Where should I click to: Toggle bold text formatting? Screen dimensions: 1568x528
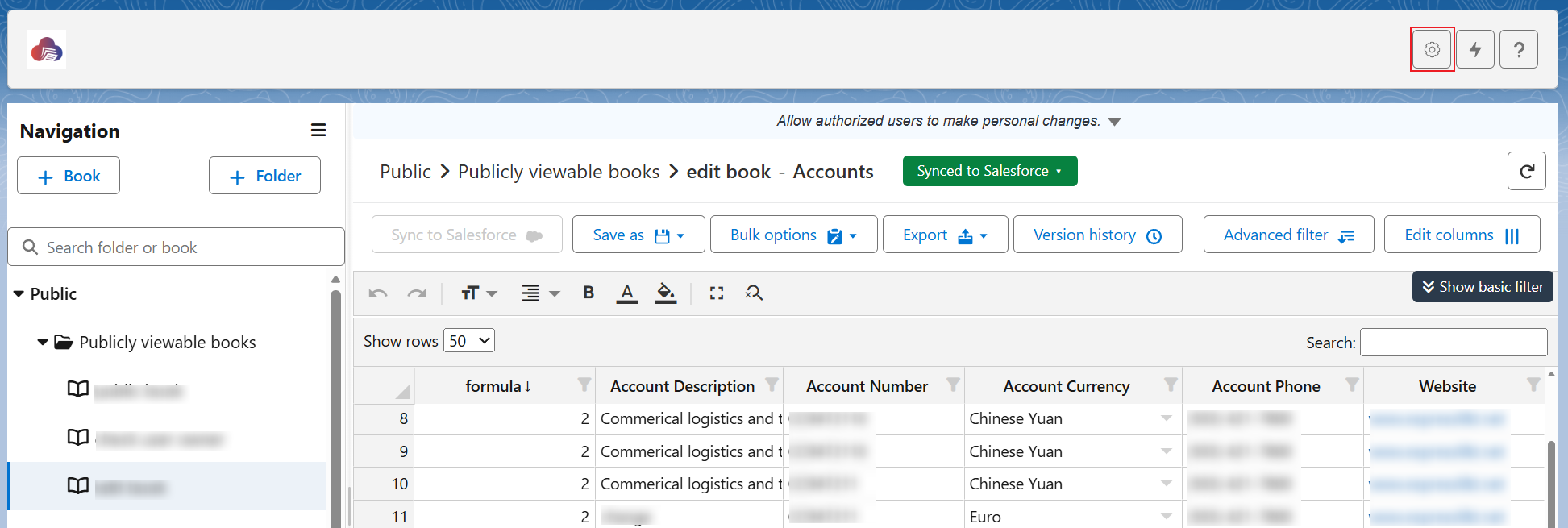[x=589, y=293]
